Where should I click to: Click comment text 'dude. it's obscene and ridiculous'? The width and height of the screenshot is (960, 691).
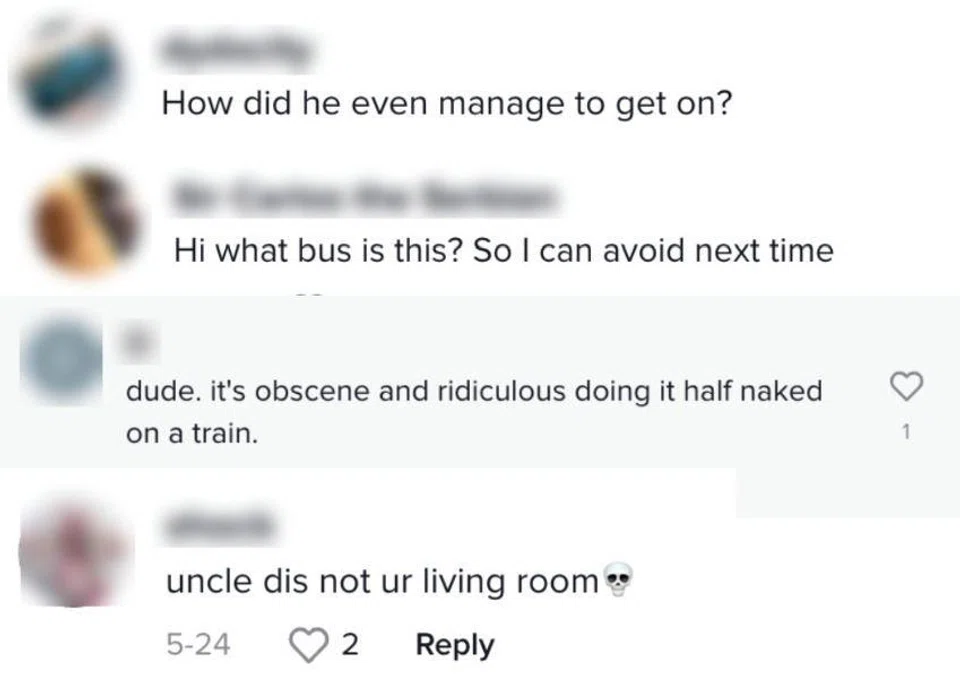pyautogui.click(x=473, y=391)
